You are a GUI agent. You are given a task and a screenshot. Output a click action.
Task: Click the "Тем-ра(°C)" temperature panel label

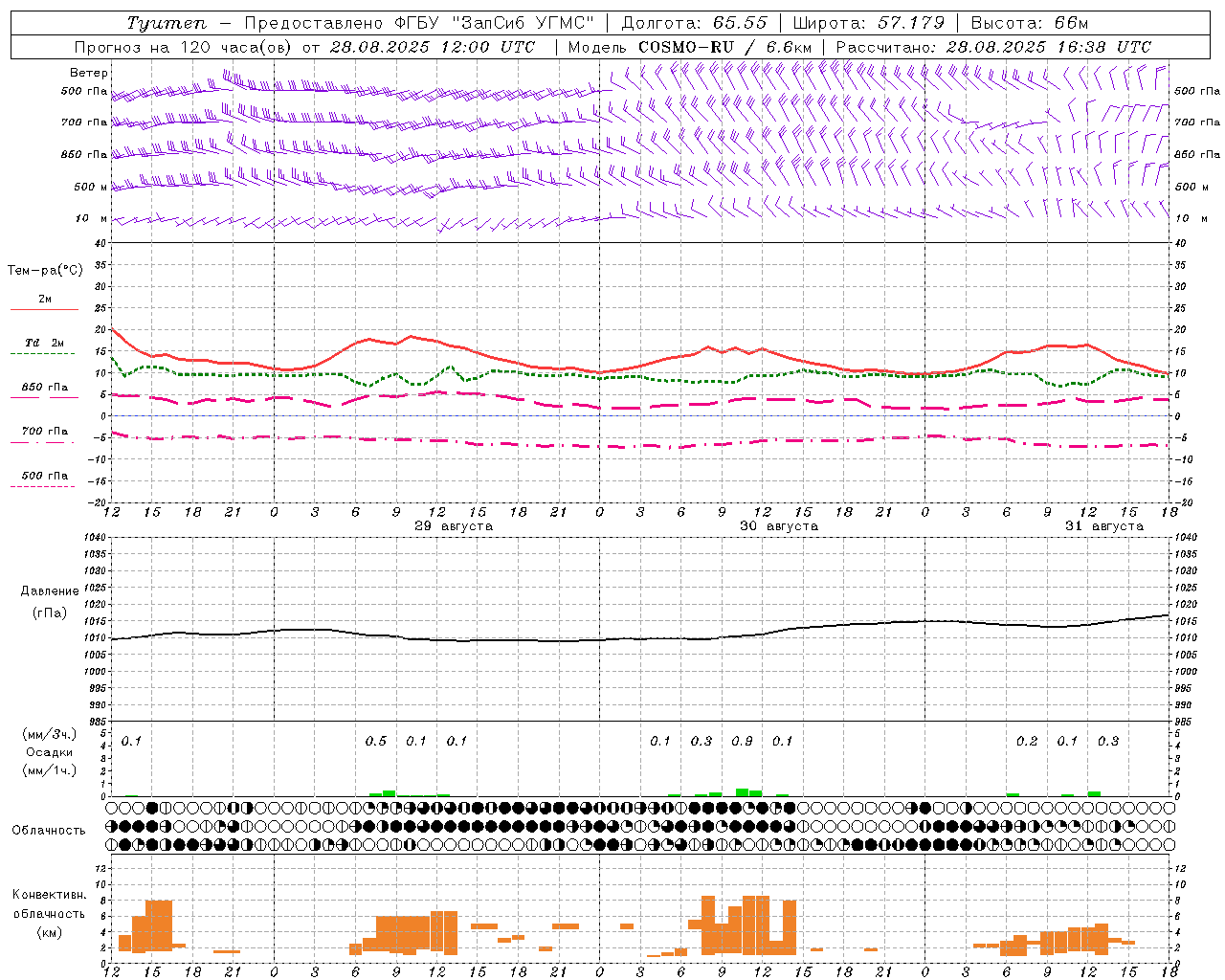point(45,271)
